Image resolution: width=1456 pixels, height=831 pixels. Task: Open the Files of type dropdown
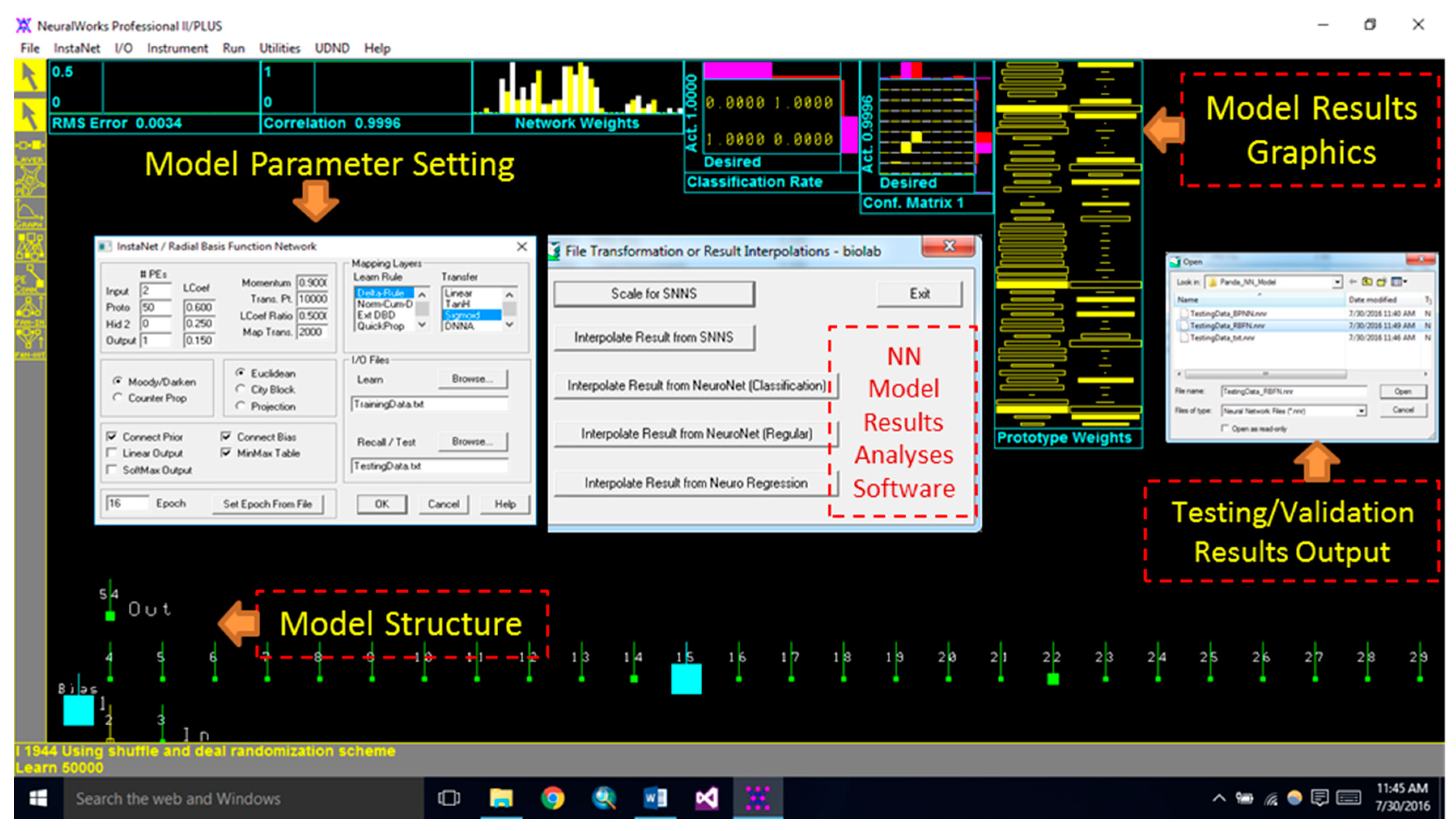click(x=1361, y=411)
